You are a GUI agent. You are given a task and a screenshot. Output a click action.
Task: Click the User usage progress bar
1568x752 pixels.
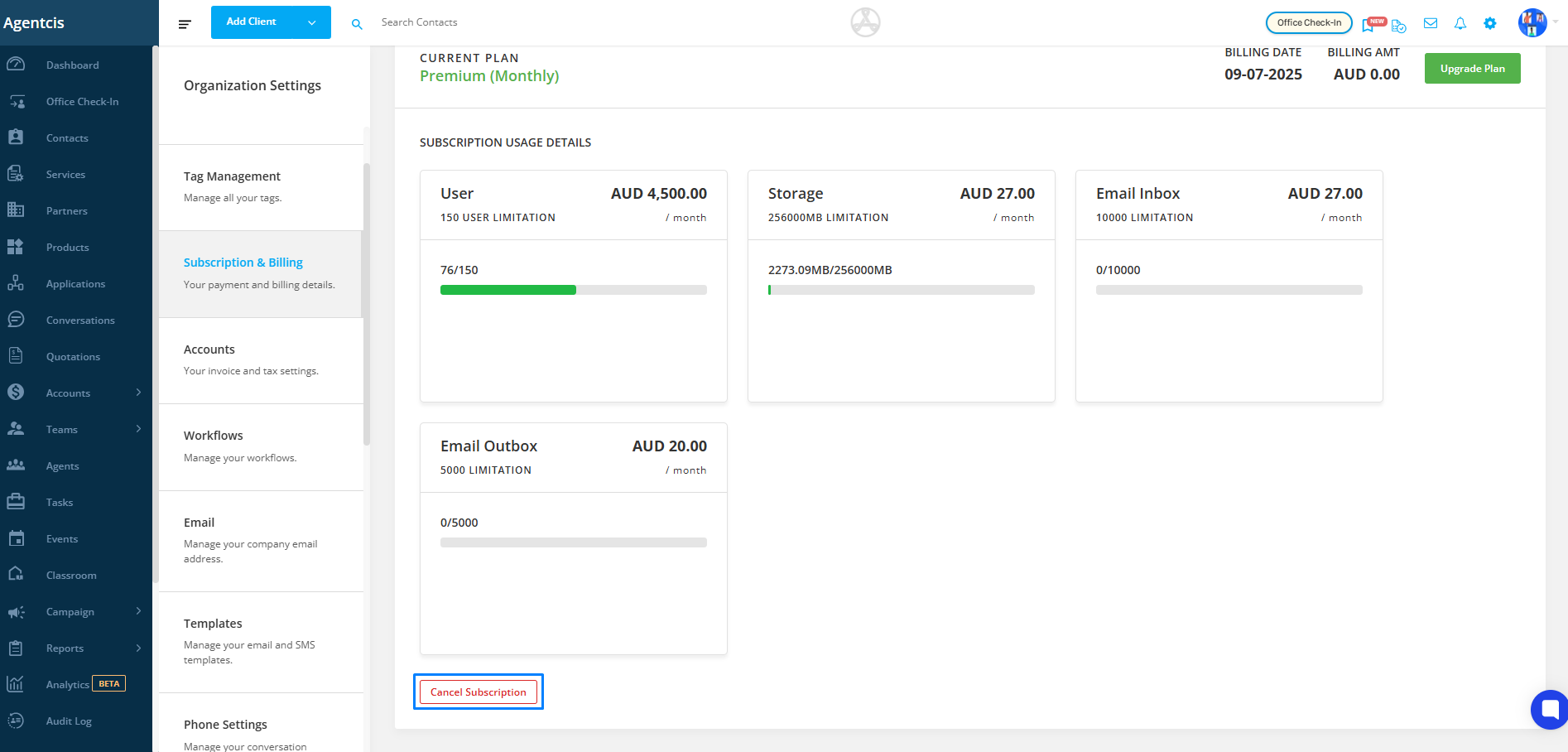tap(574, 290)
